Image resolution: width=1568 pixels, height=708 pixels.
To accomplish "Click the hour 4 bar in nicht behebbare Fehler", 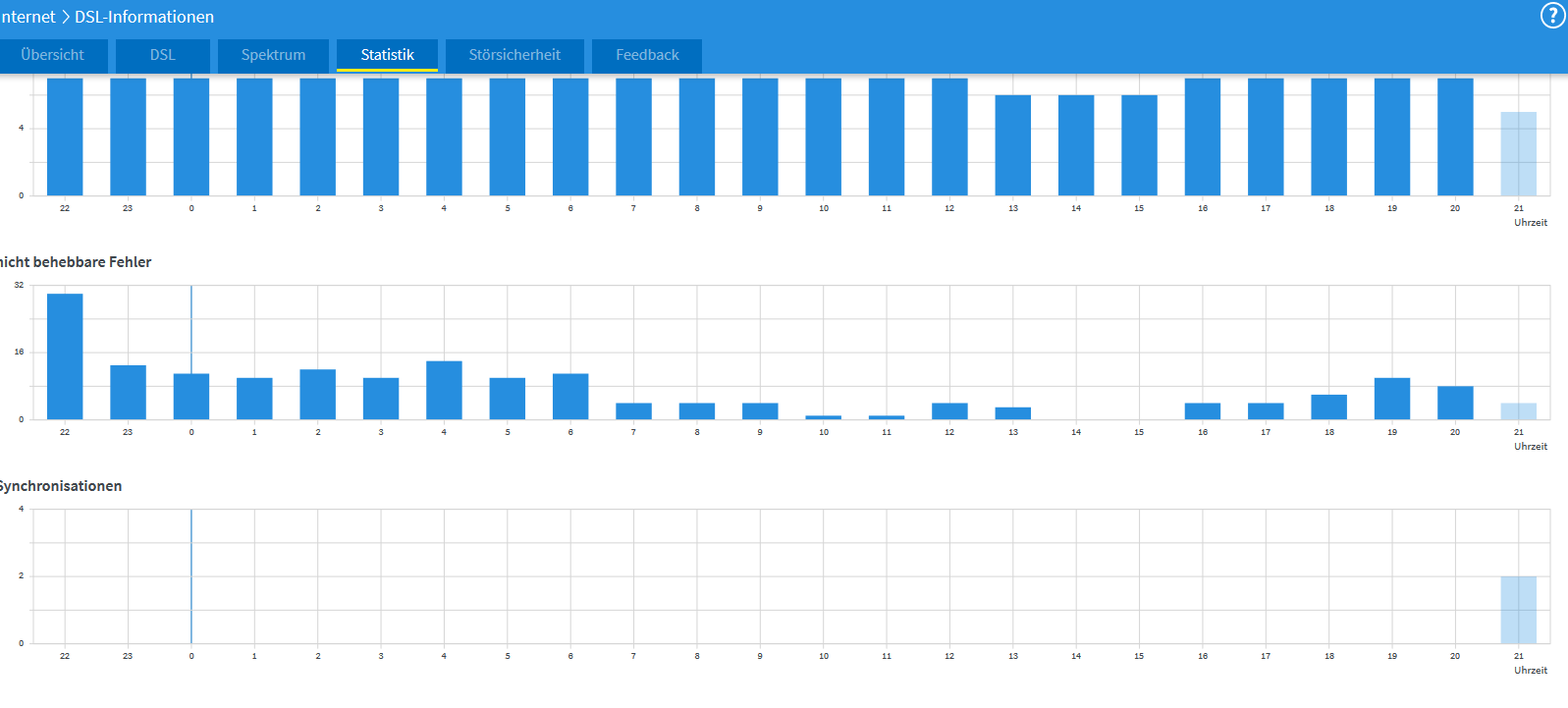I will tap(444, 390).
